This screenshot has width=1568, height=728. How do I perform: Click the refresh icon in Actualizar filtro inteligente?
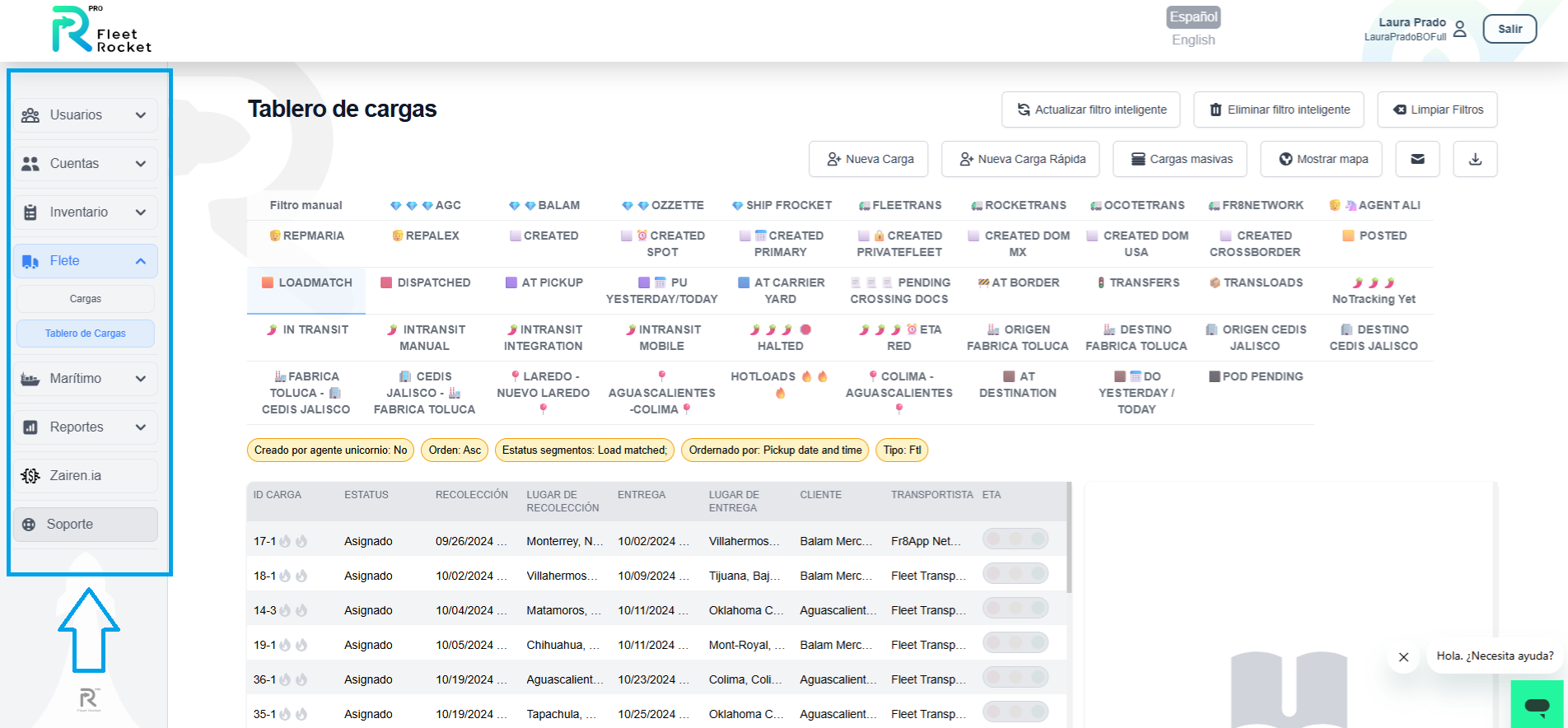(1024, 110)
